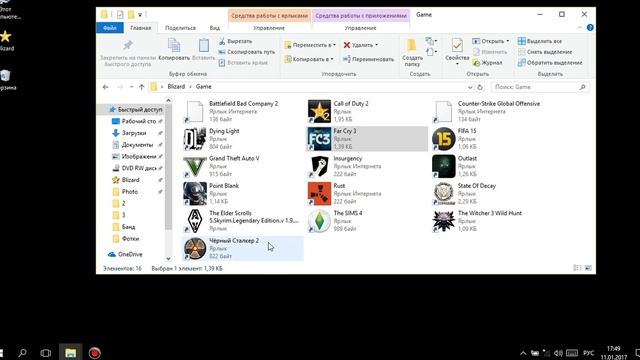Click Скопировать путь command

tap(247, 52)
